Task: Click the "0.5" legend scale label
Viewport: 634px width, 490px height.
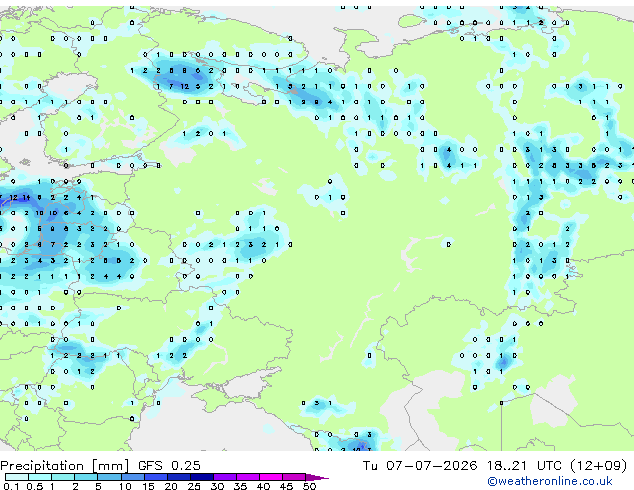Action: point(35,486)
